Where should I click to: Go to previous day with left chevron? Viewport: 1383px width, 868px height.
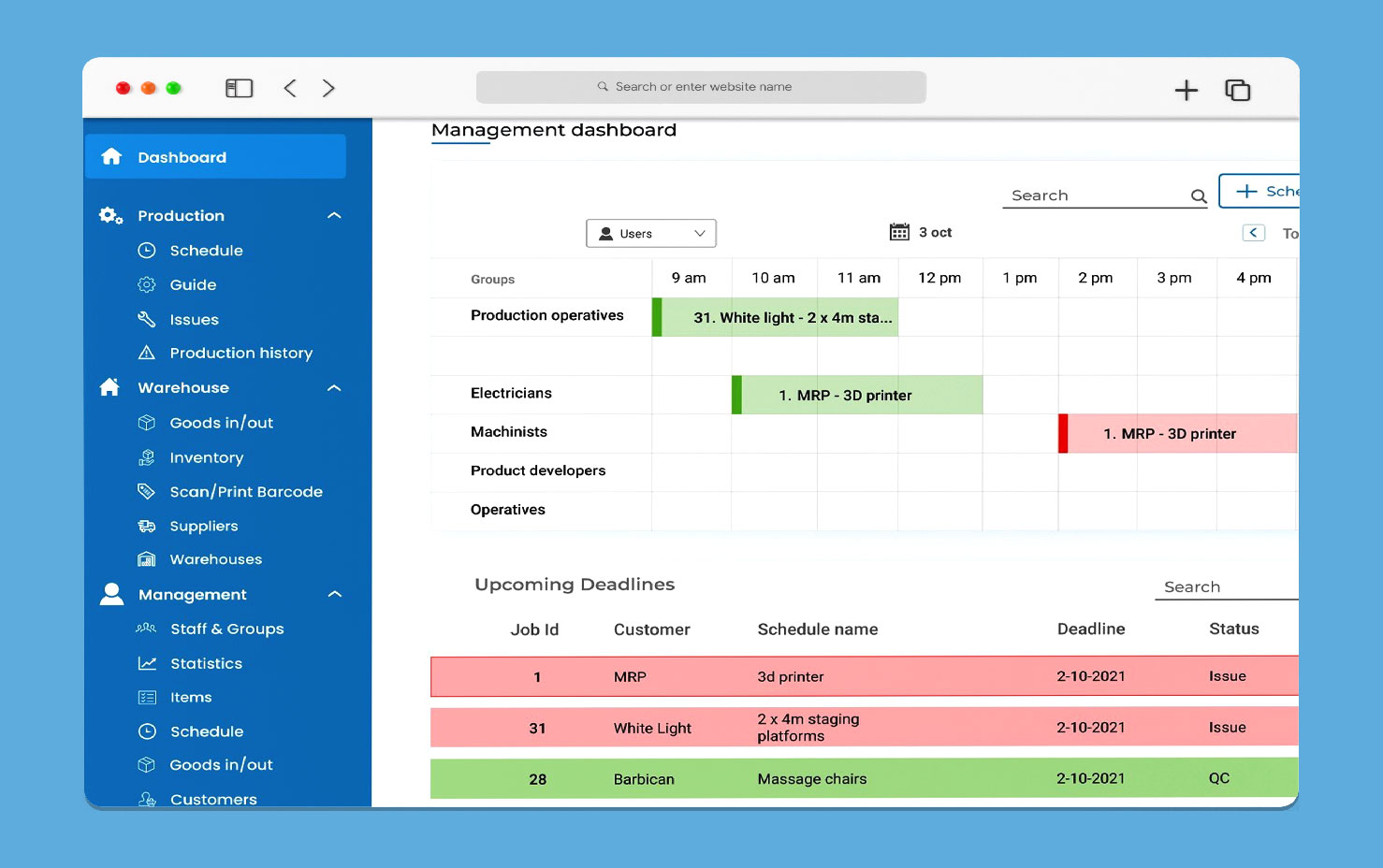pyautogui.click(x=1254, y=233)
